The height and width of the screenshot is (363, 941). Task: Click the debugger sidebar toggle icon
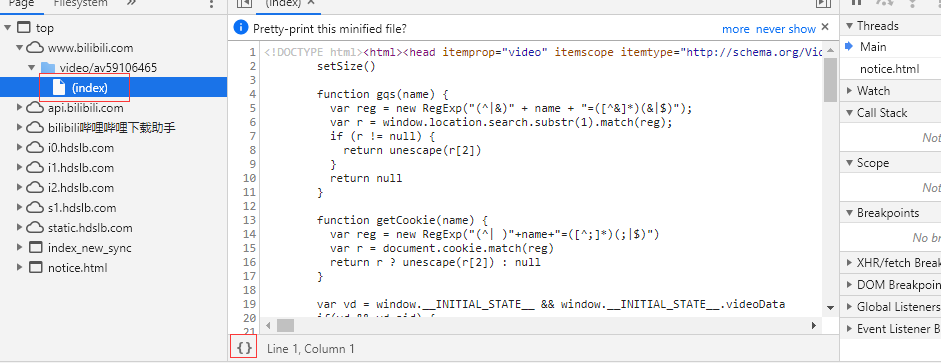click(x=823, y=3)
